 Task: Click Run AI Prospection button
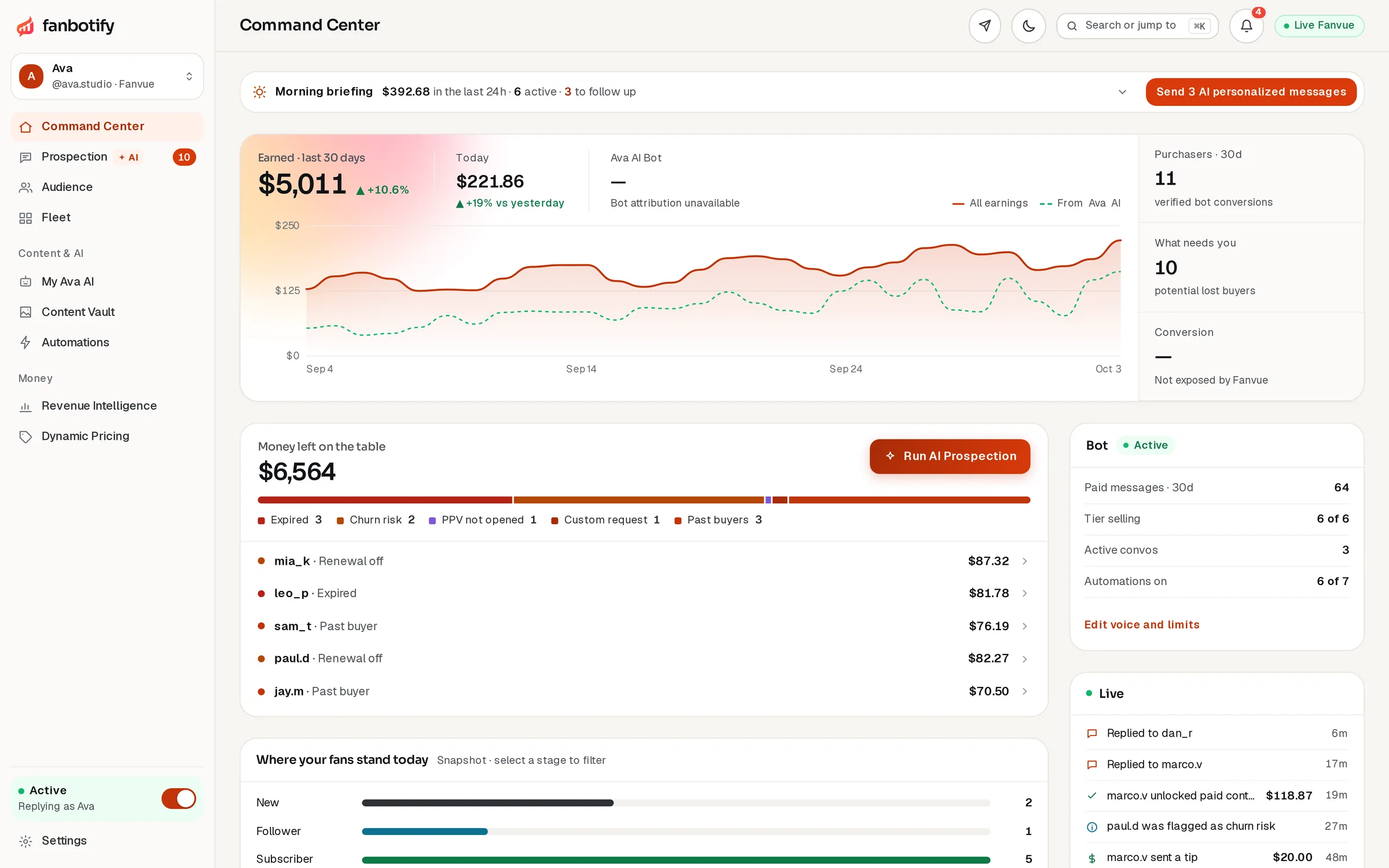pos(950,456)
